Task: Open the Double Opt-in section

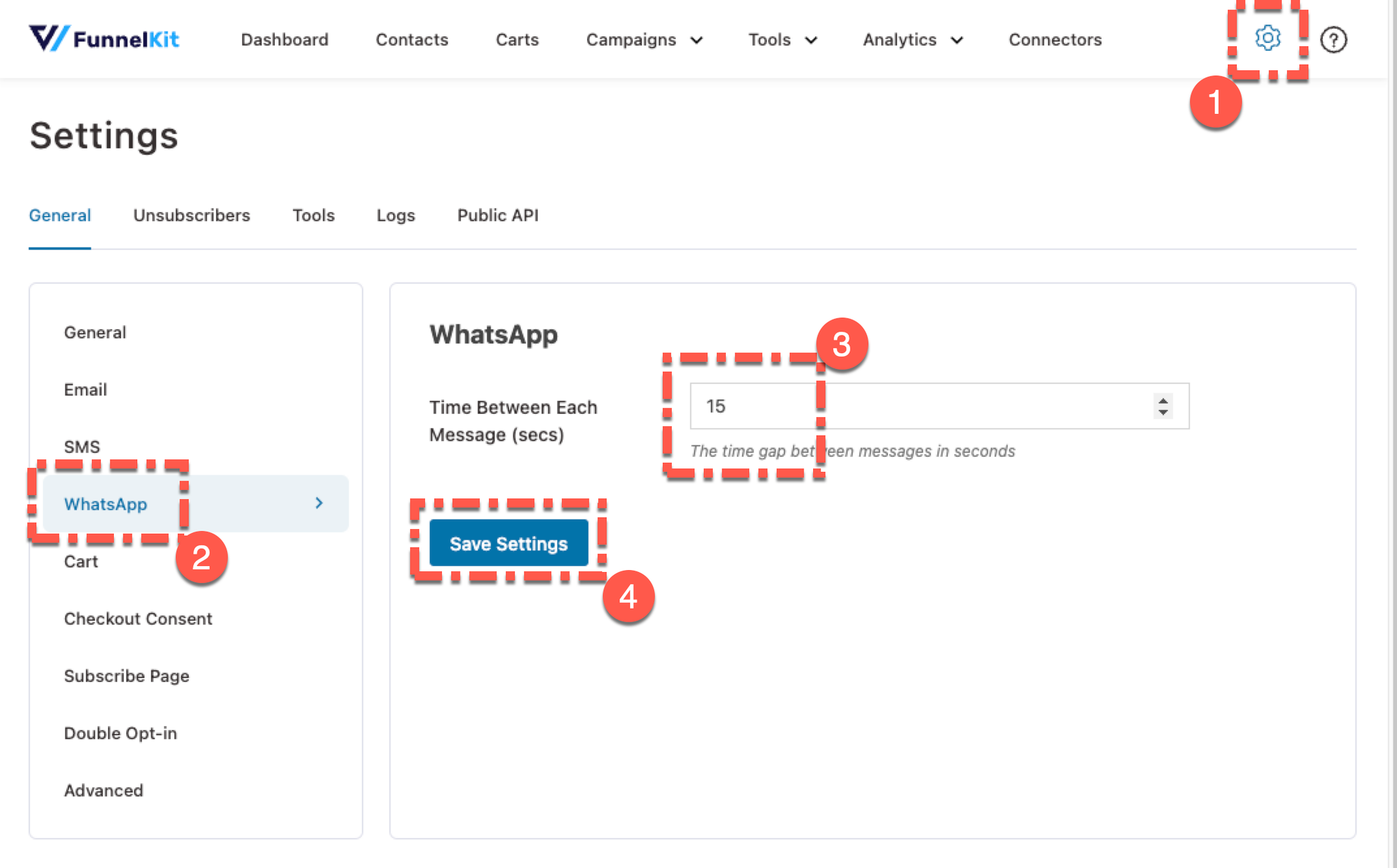Action: pos(196,733)
